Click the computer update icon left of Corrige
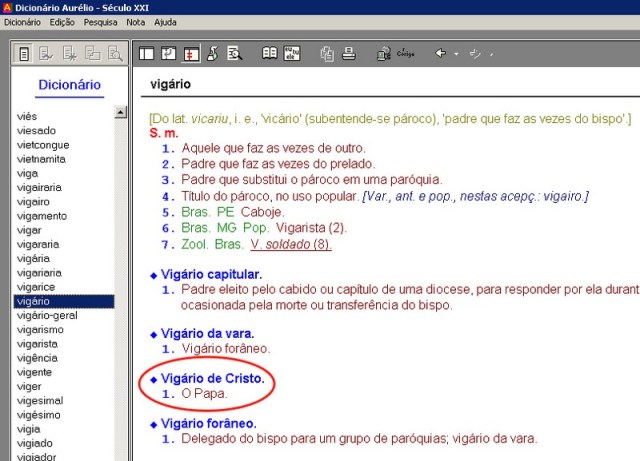 (x=383, y=53)
